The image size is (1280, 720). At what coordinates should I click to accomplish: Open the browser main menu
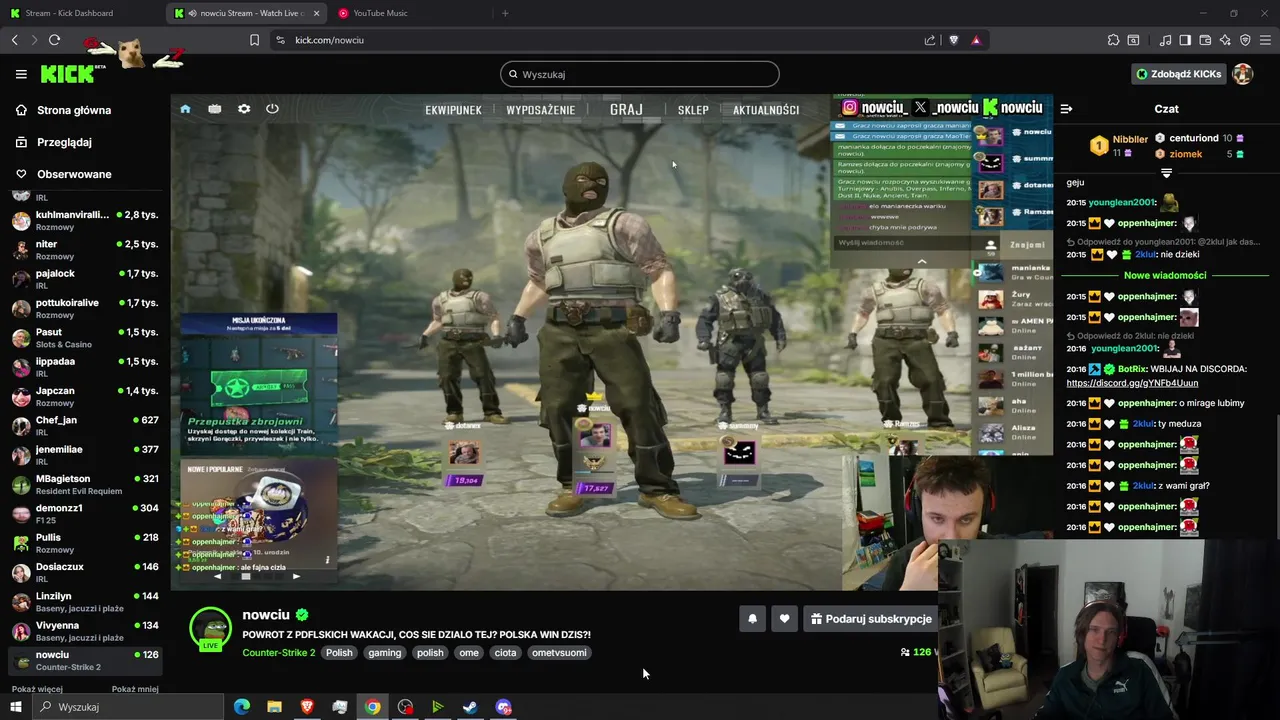pyautogui.click(x=1266, y=40)
